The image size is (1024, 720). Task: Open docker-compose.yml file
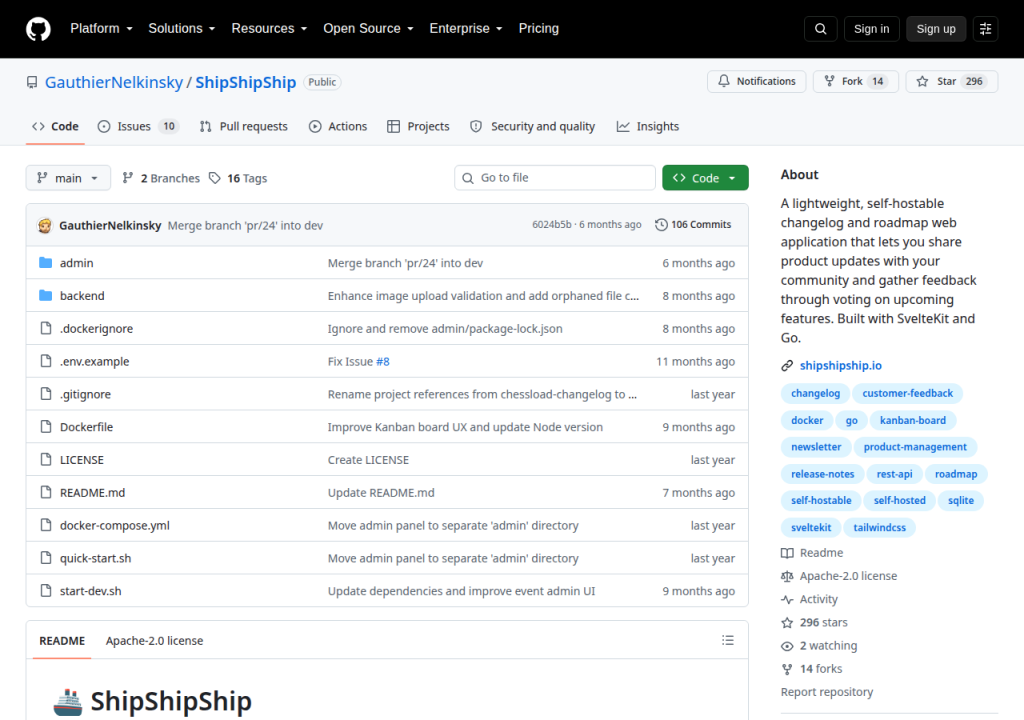115,525
